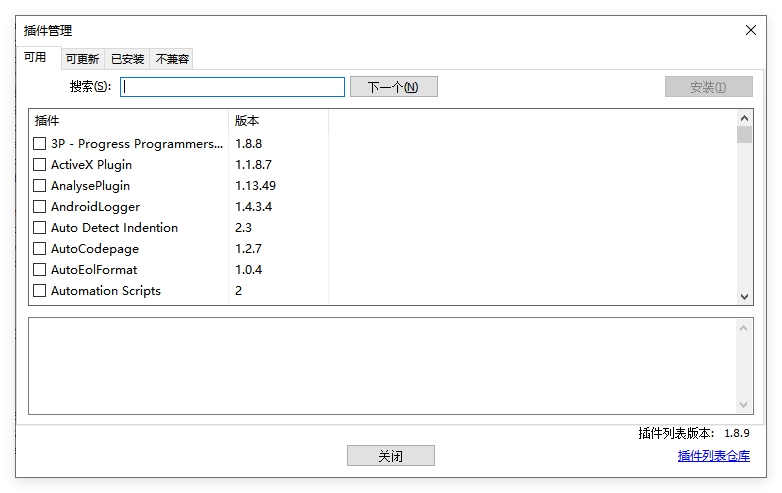Select the AnalysePlugin name text
The width and height of the screenshot is (782, 493).
pyautogui.click(x=90, y=186)
